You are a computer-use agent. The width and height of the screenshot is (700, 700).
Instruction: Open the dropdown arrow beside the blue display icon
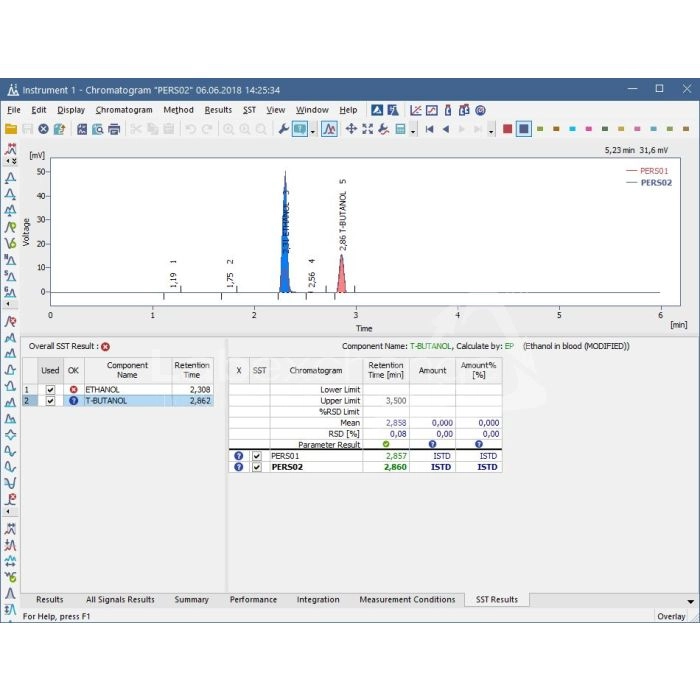coord(313,130)
